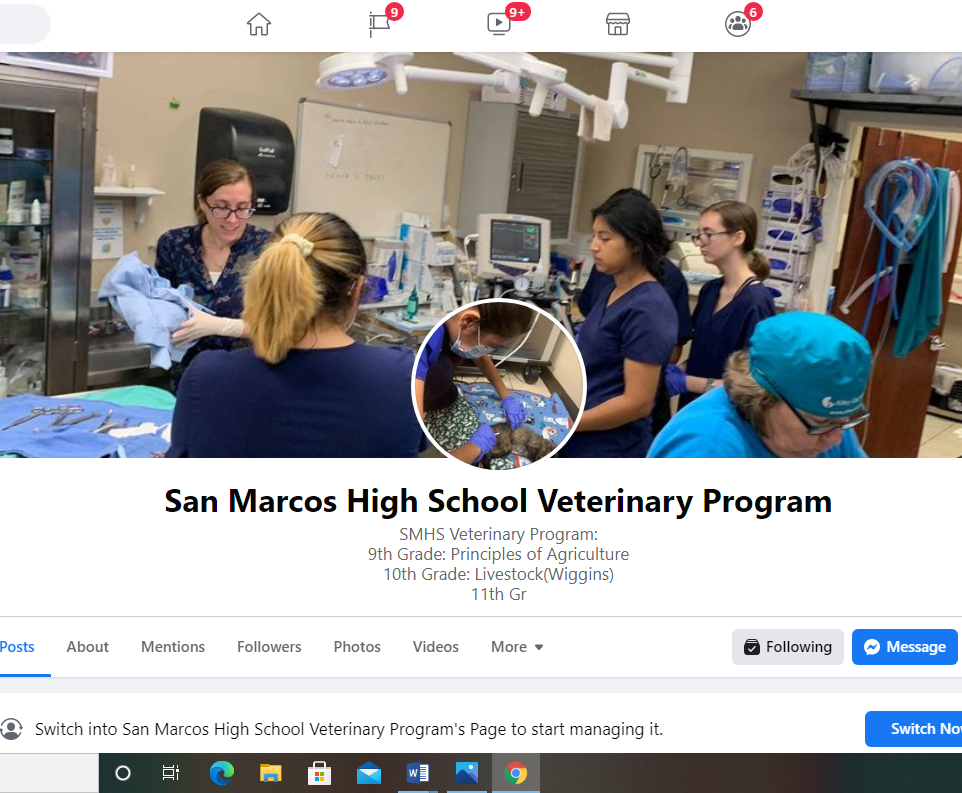962x793 pixels.
Task: View the Followers tab
Action: [269, 647]
